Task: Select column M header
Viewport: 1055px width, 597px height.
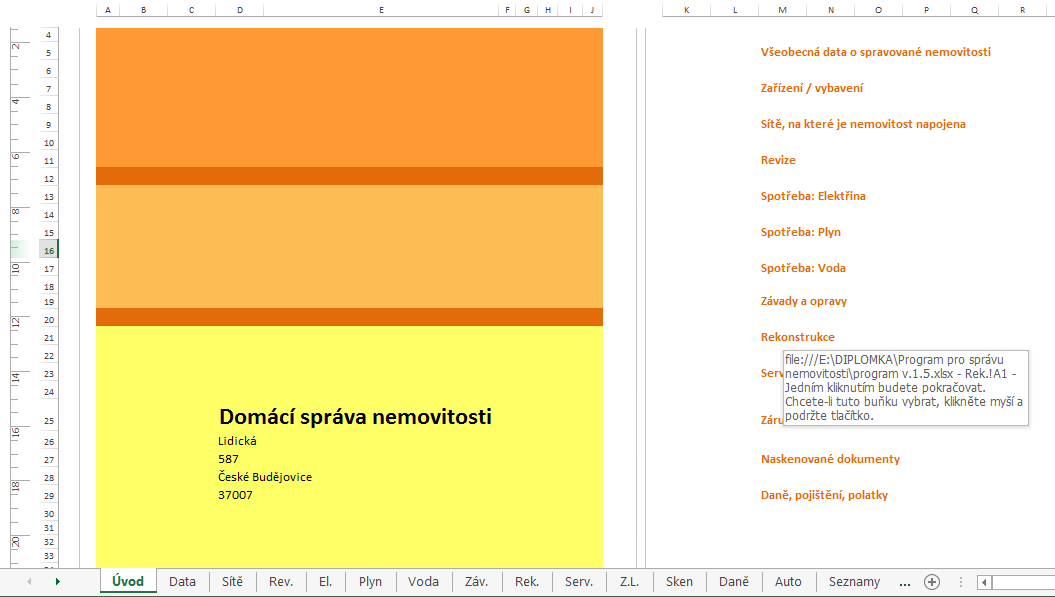Action: tap(783, 10)
